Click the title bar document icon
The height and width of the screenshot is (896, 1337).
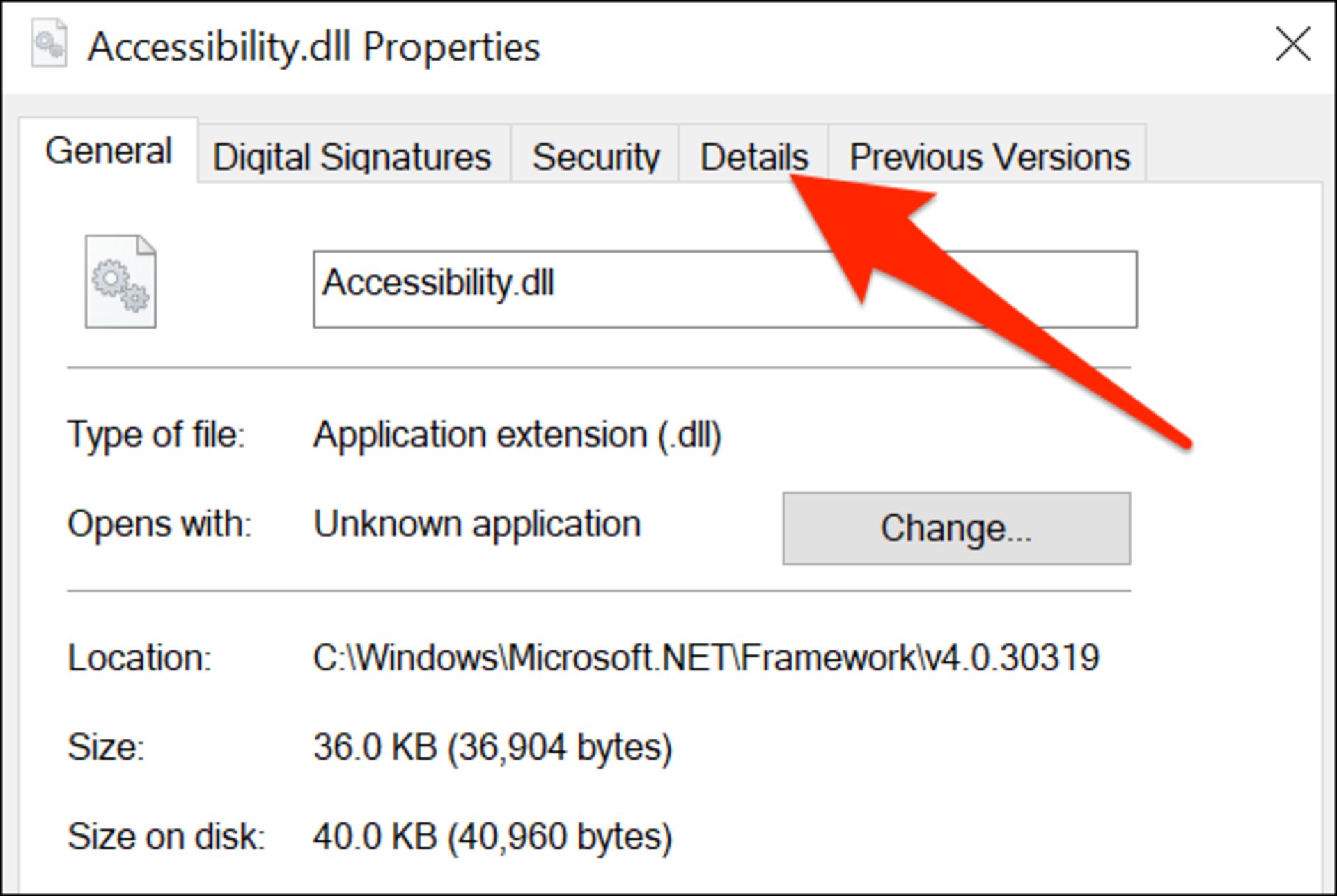coord(49,43)
